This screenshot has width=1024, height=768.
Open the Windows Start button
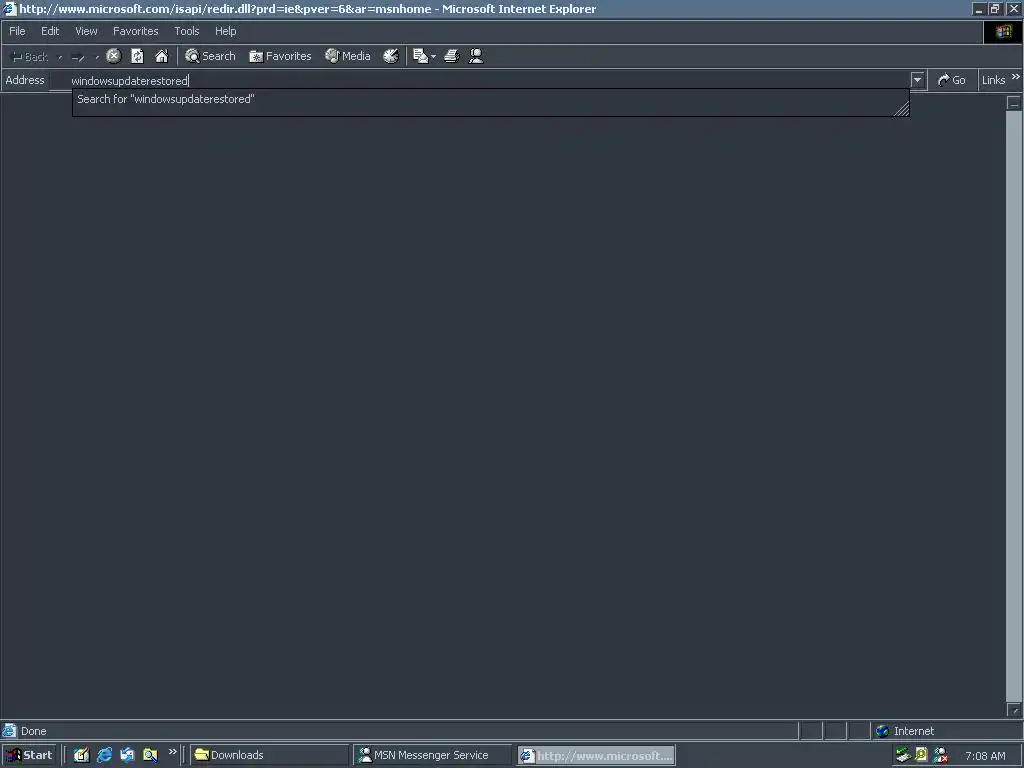pyautogui.click(x=29, y=755)
